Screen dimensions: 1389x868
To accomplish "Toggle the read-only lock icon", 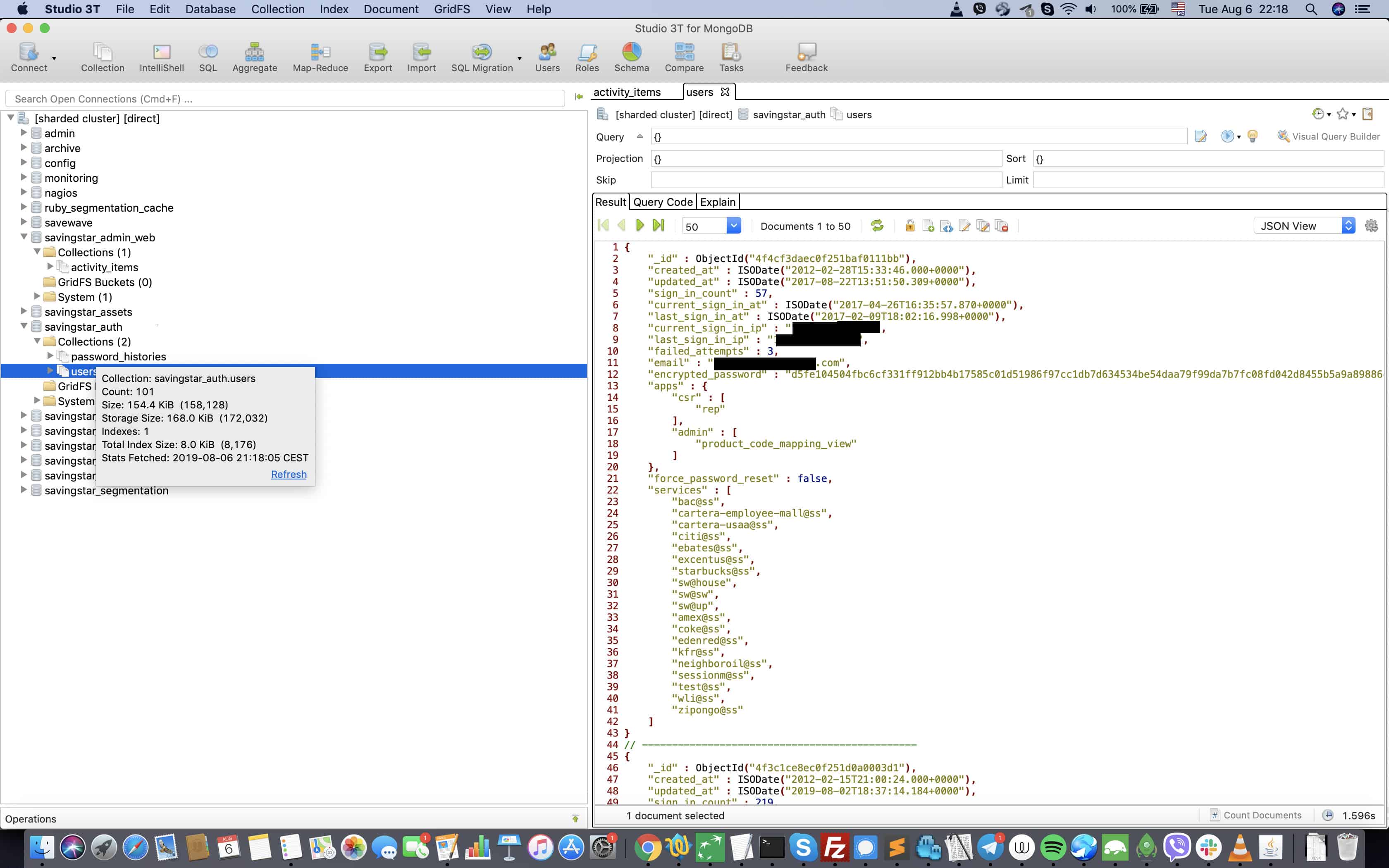I will click(x=910, y=226).
